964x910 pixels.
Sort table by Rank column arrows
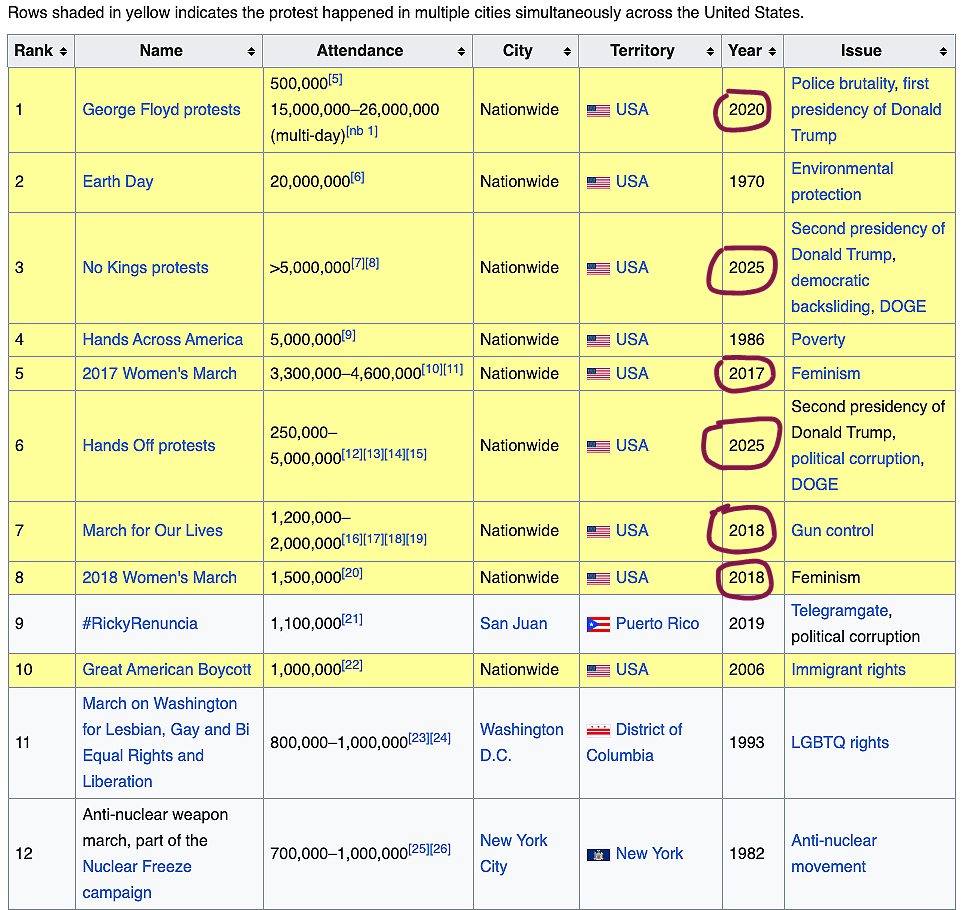pyautogui.click(x=63, y=52)
